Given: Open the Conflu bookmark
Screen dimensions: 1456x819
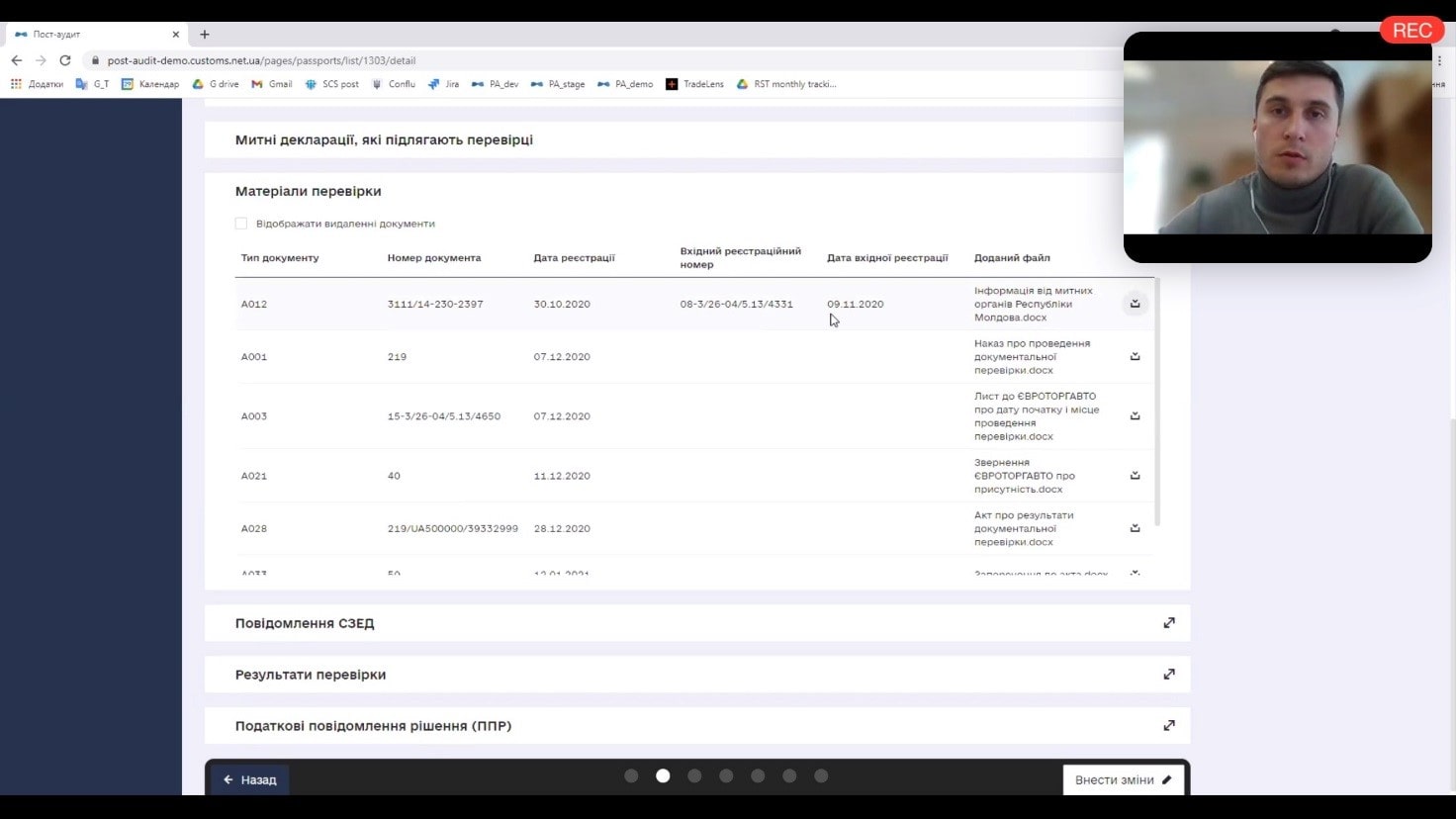Looking at the screenshot, I should click(x=393, y=84).
